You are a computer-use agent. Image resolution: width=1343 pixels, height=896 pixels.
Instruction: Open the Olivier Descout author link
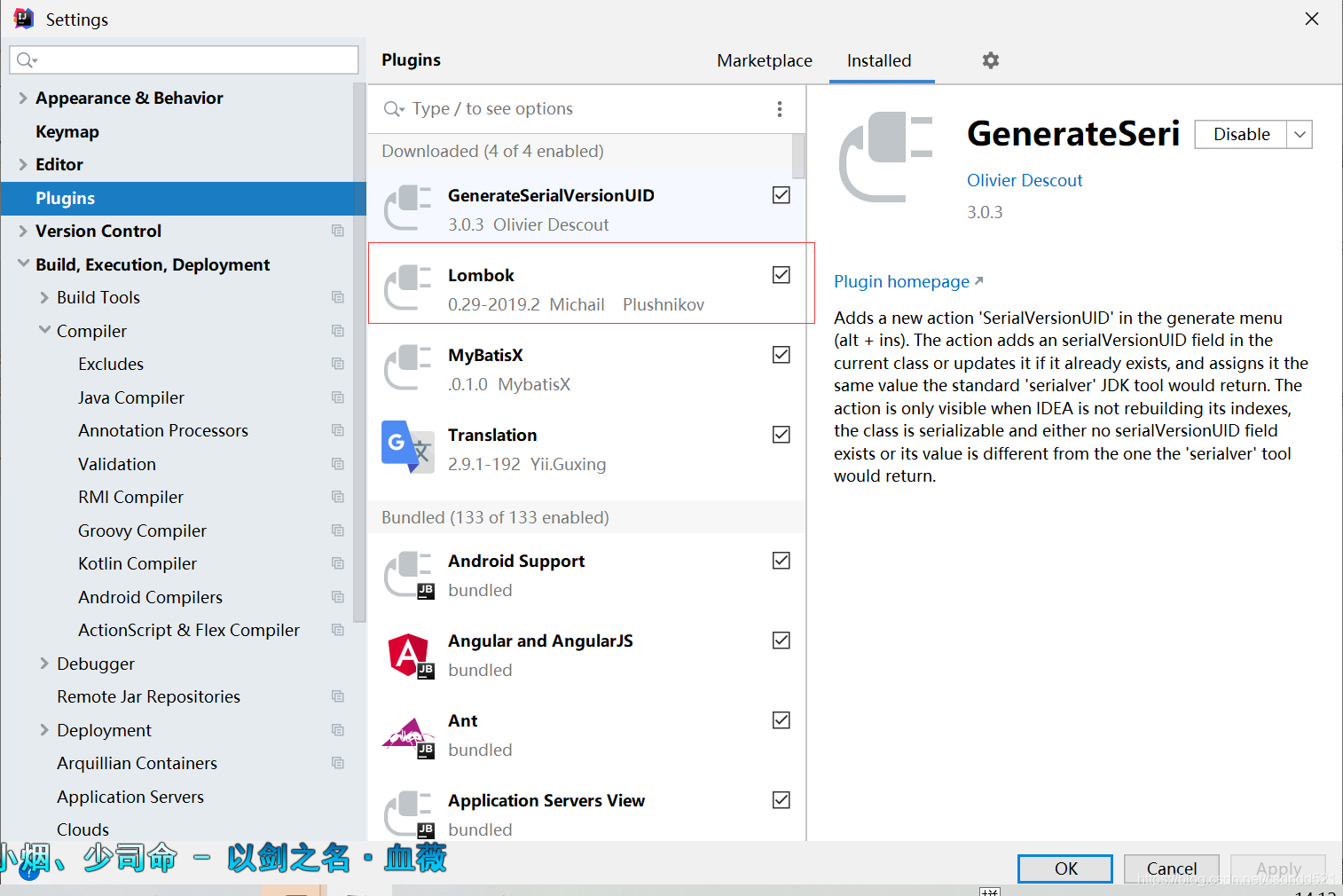1025,180
